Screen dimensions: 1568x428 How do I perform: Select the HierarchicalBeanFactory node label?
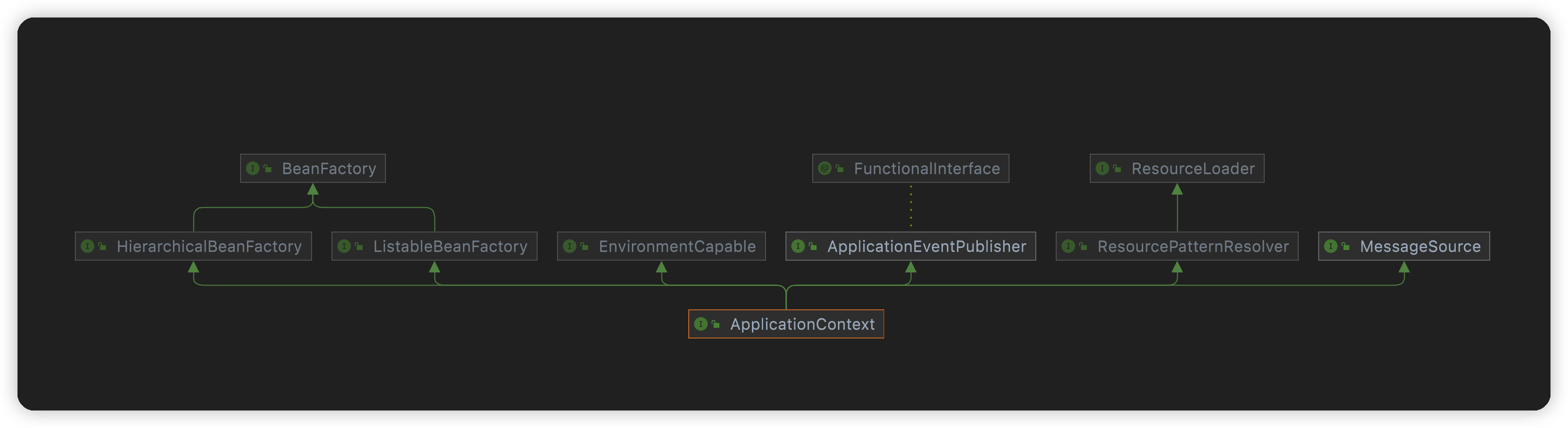(x=209, y=247)
